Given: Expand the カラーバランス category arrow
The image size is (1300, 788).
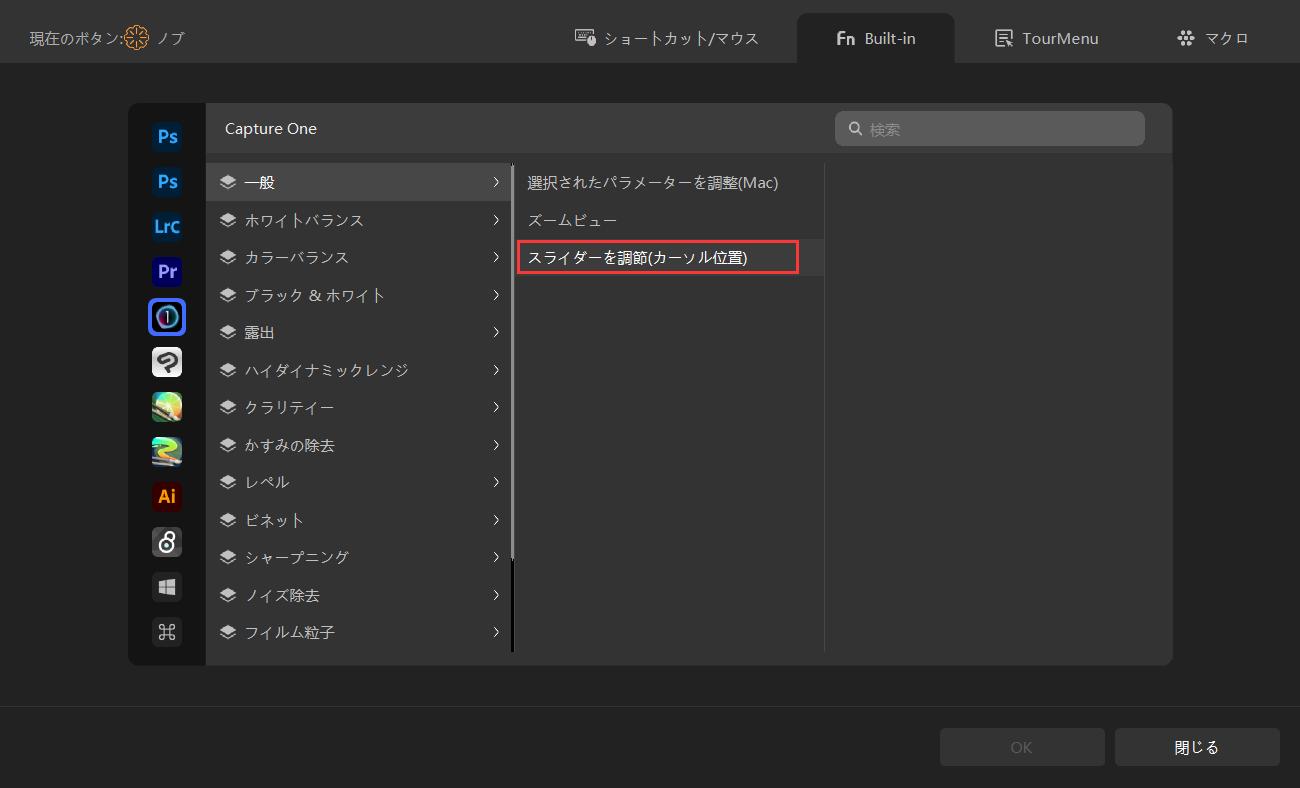Looking at the screenshot, I should (x=496, y=257).
